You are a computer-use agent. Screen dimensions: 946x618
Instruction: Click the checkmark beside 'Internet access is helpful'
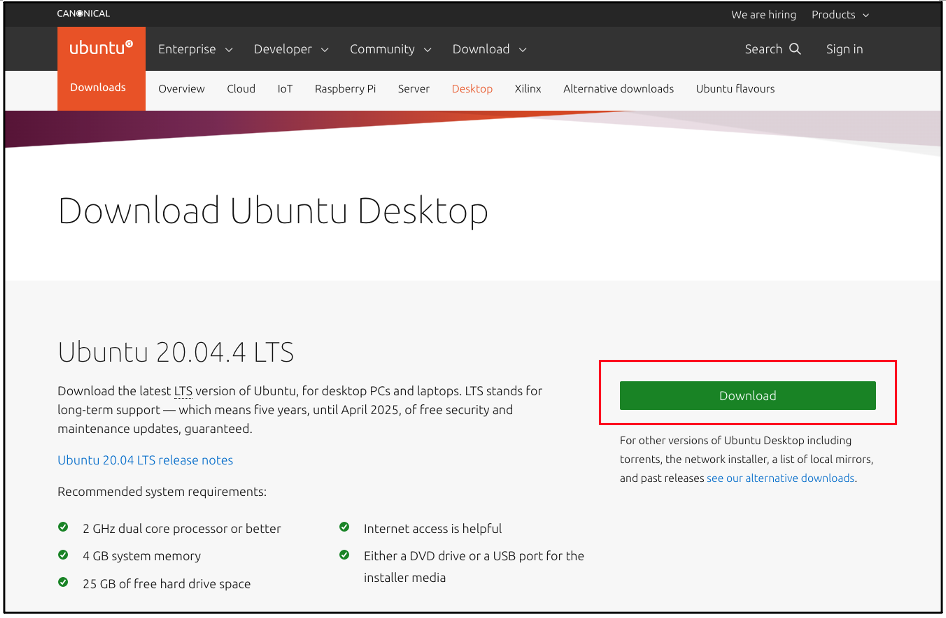(x=345, y=528)
